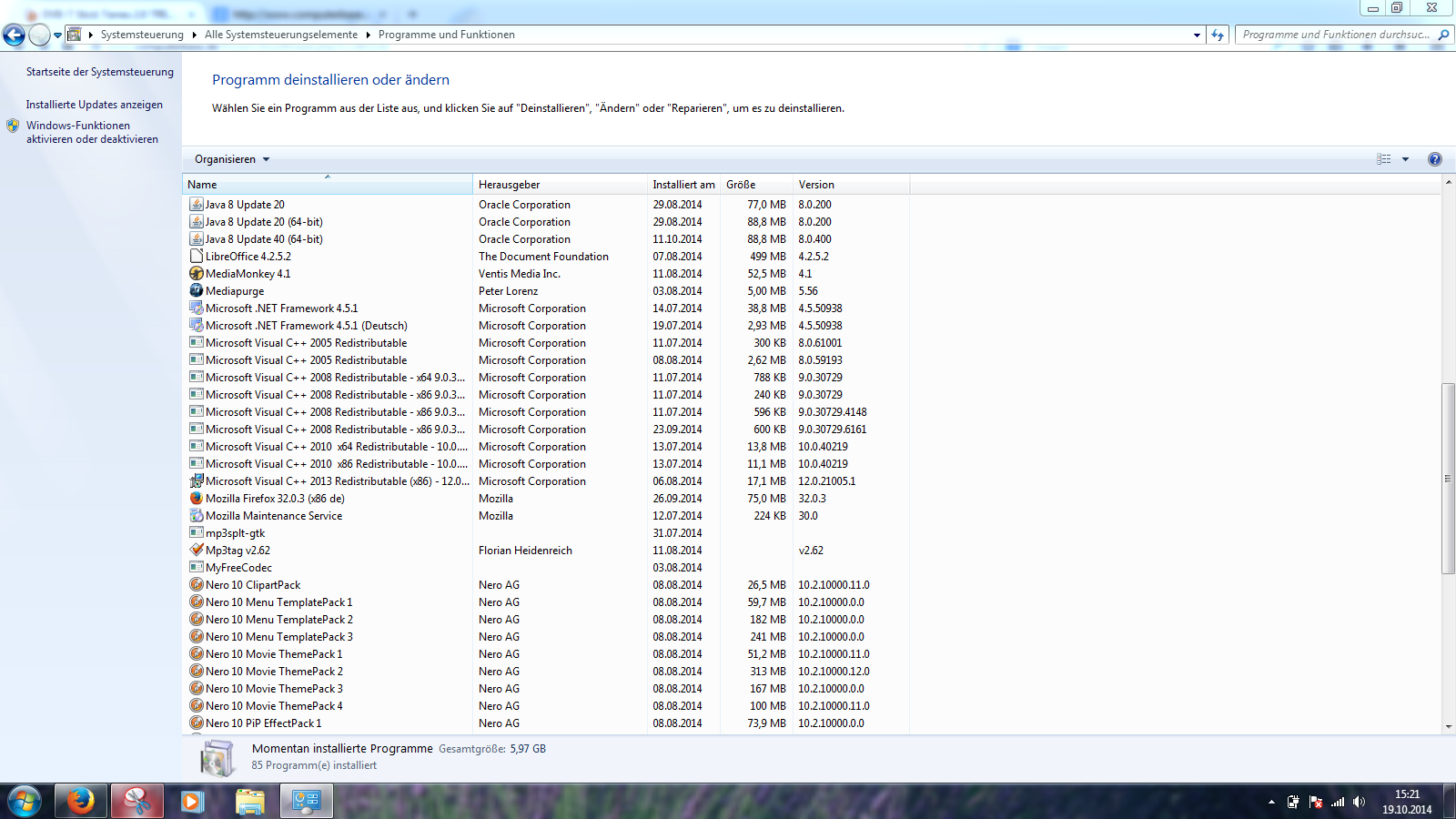Click the mp3splt-gtk program icon
Screen dimensions: 1456x819
pos(197,533)
